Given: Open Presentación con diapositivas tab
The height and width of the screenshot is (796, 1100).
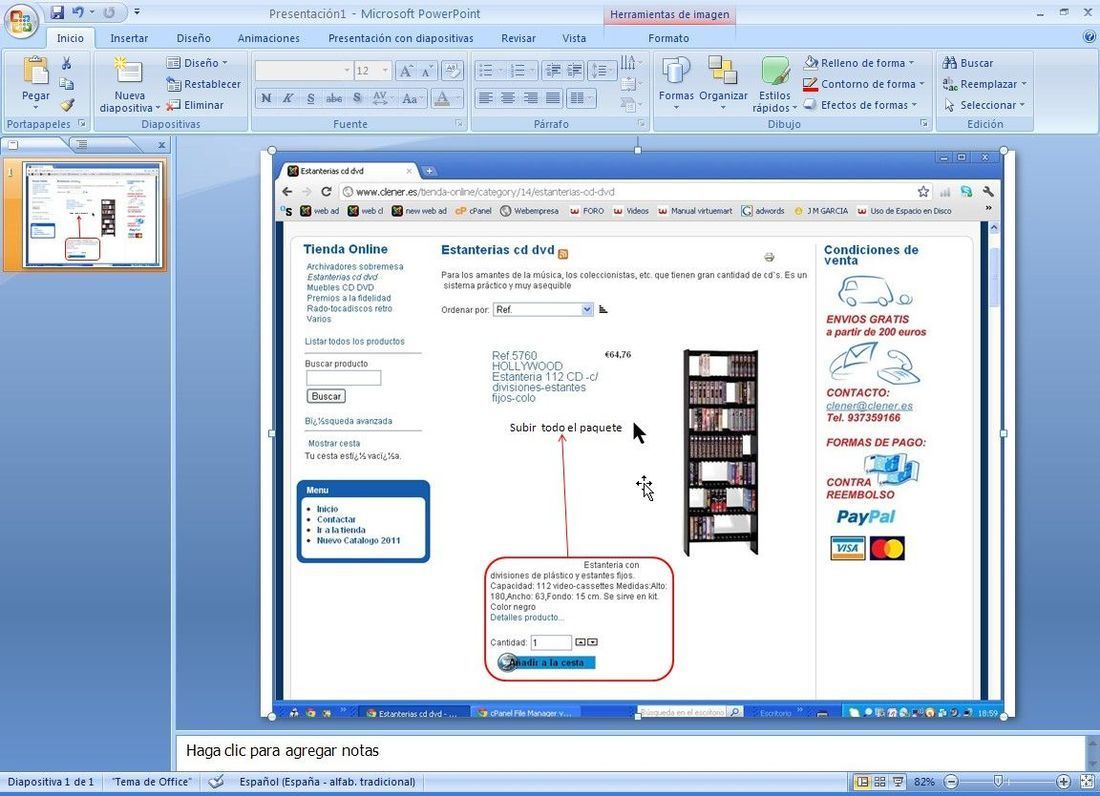Looking at the screenshot, I should tap(401, 39).
